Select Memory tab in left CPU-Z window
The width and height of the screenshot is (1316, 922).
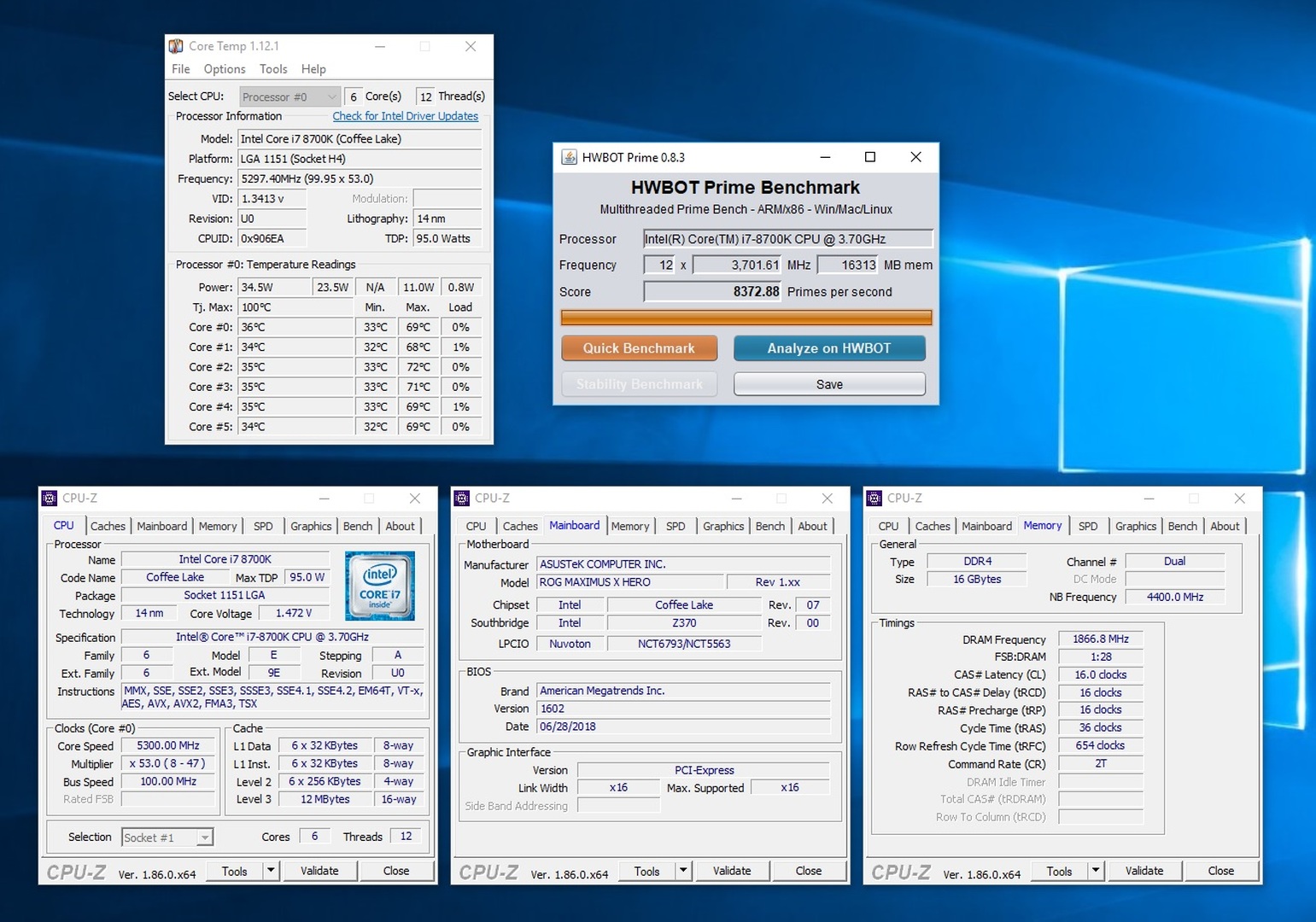[x=218, y=526]
